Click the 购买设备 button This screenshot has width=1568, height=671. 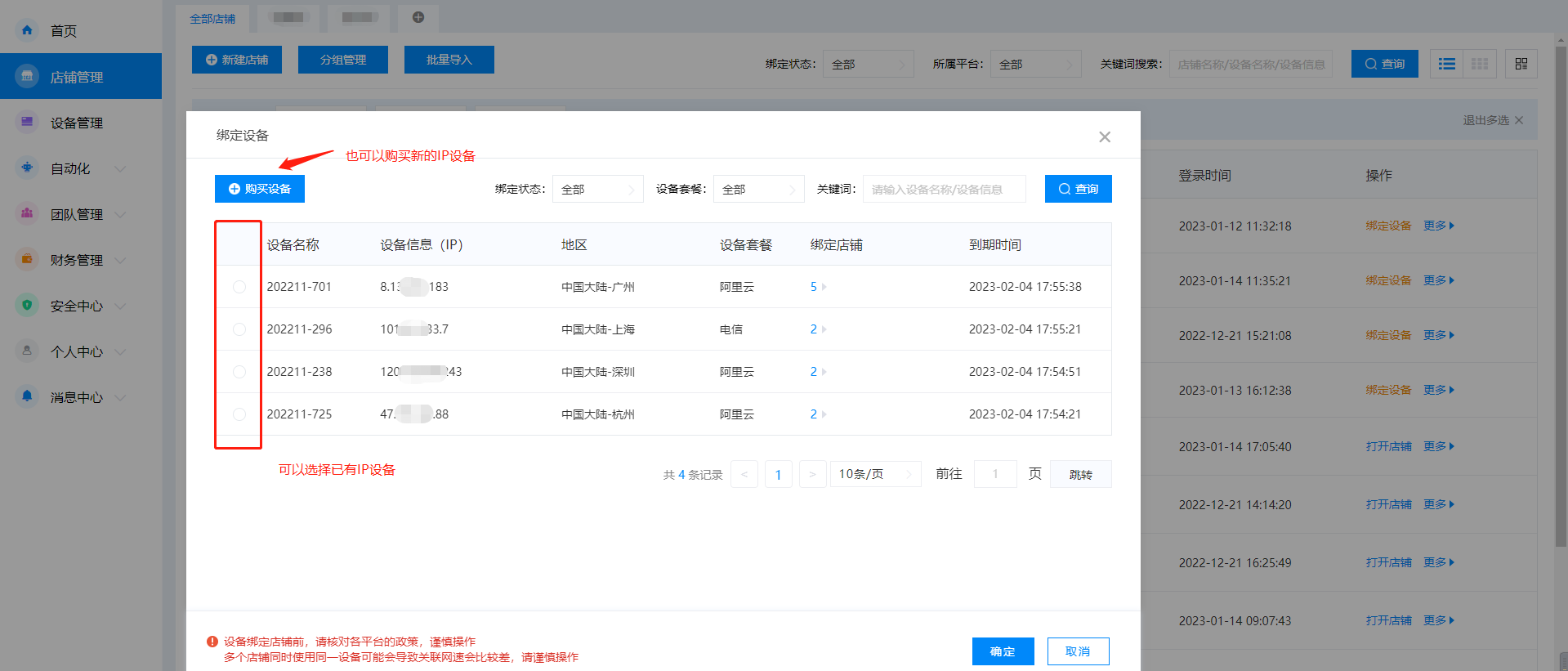(x=260, y=189)
